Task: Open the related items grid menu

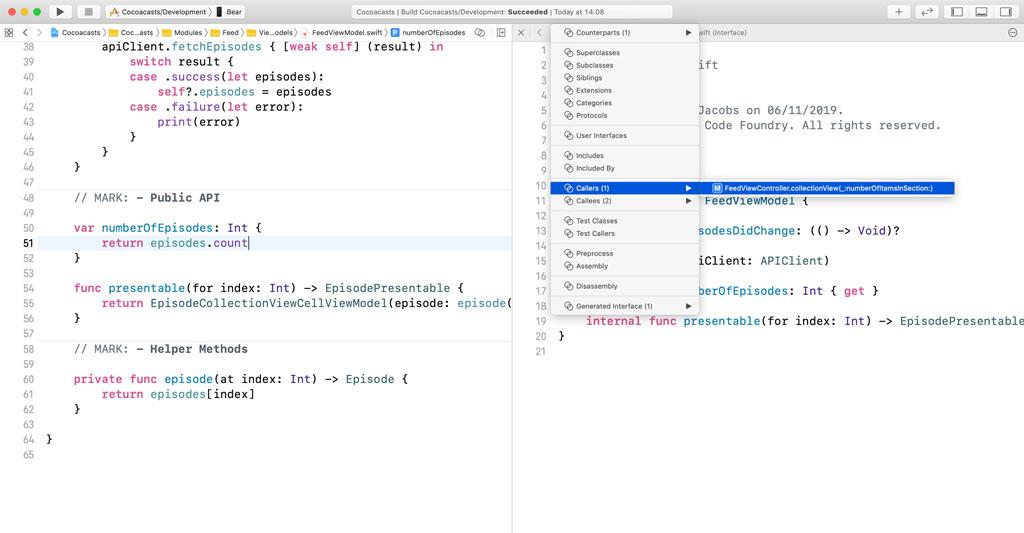Action: tap(8, 32)
